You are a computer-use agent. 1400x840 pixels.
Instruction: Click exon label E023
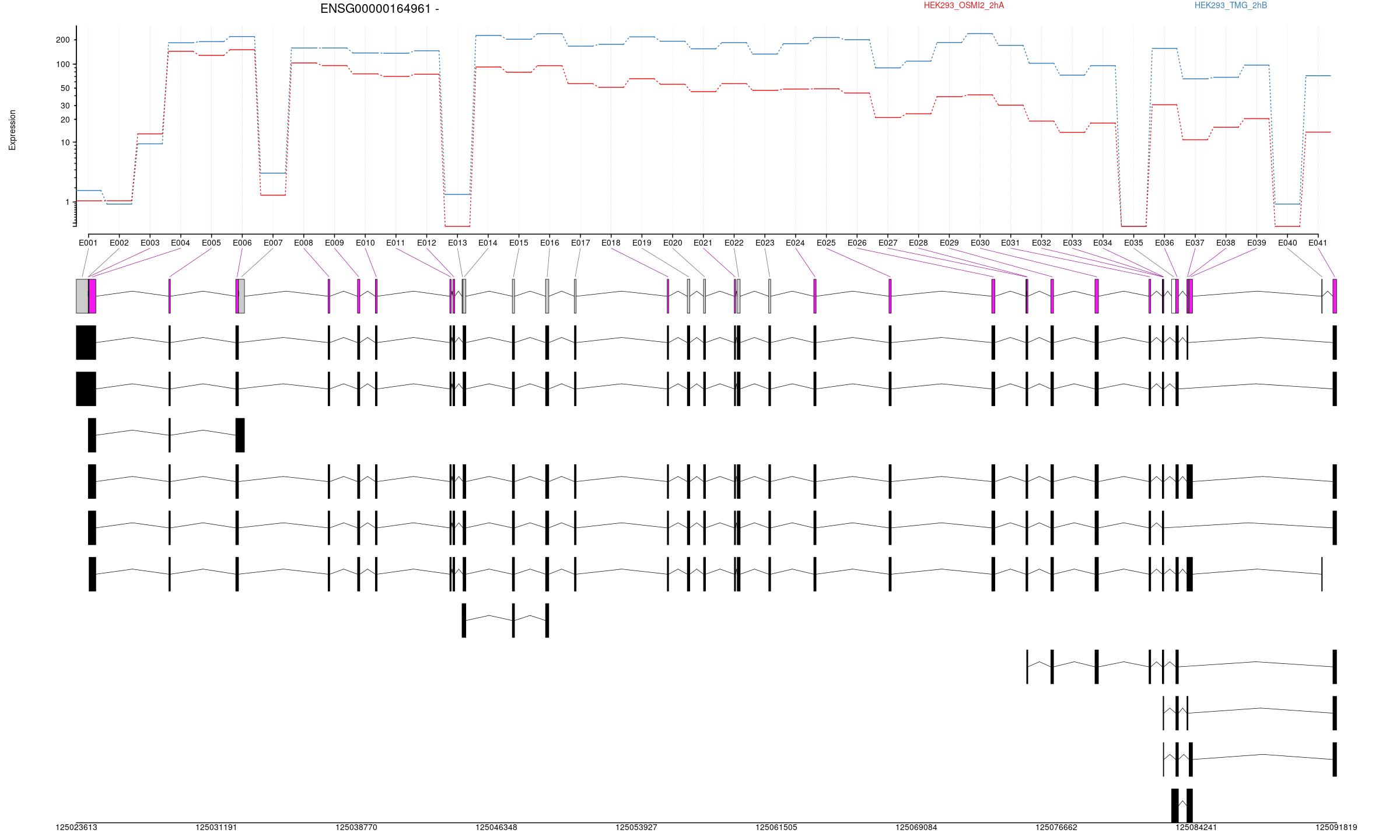(765, 243)
